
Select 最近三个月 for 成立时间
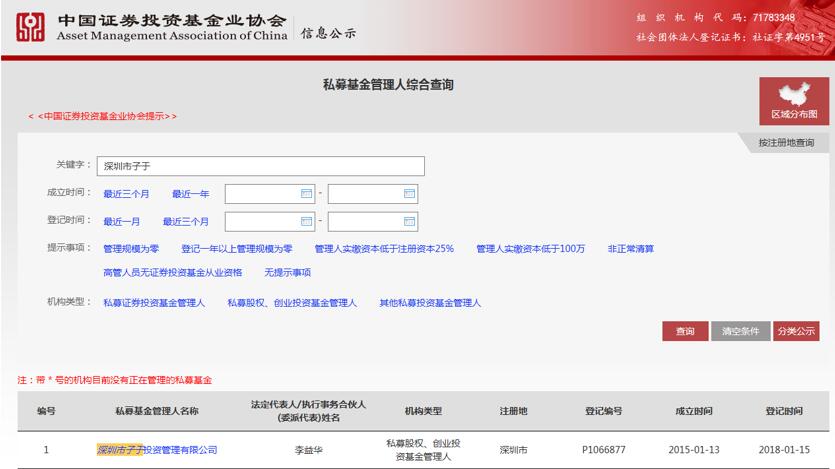click(x=126, y=194)
